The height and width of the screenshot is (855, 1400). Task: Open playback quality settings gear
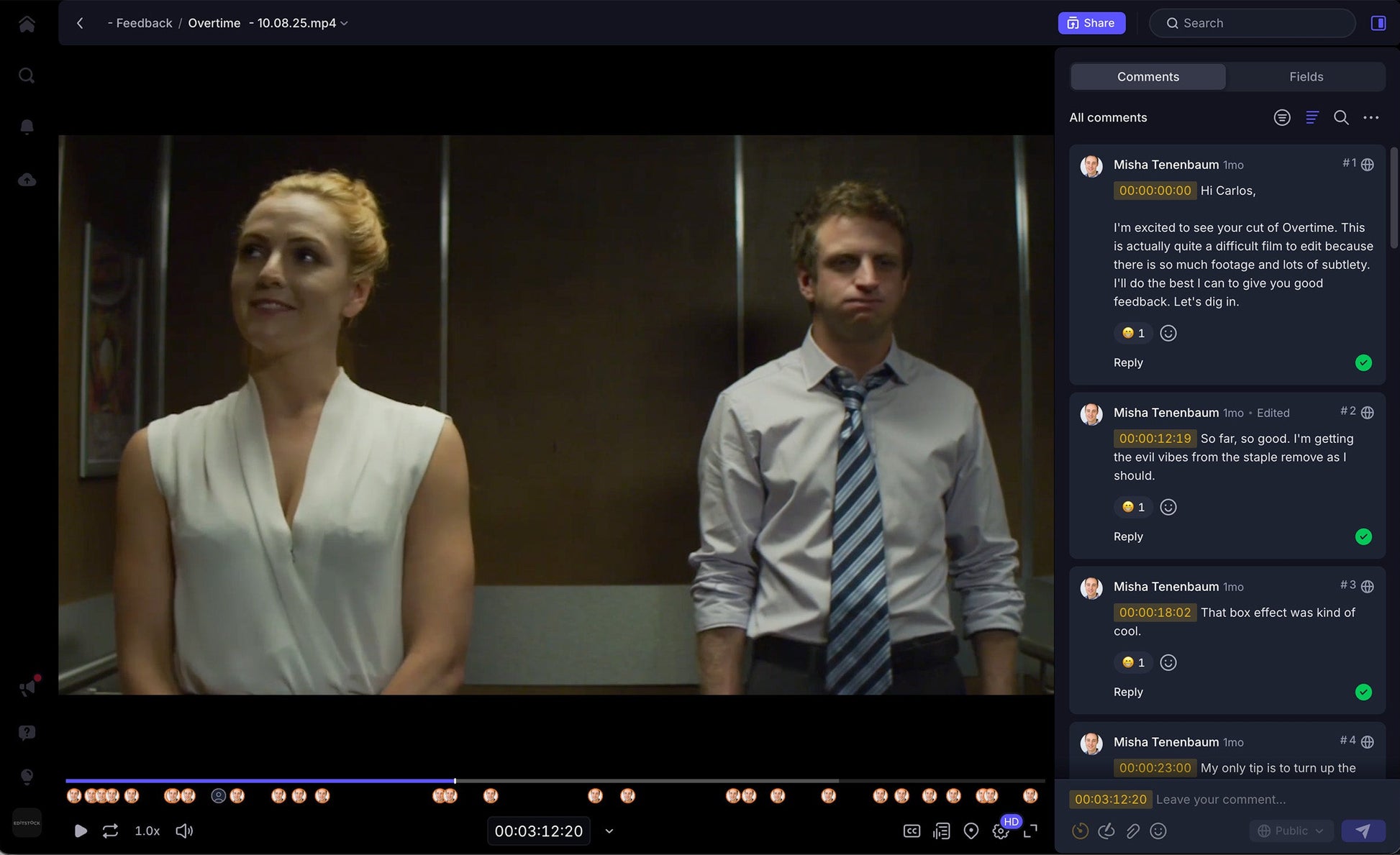(x=1001, y=831)
